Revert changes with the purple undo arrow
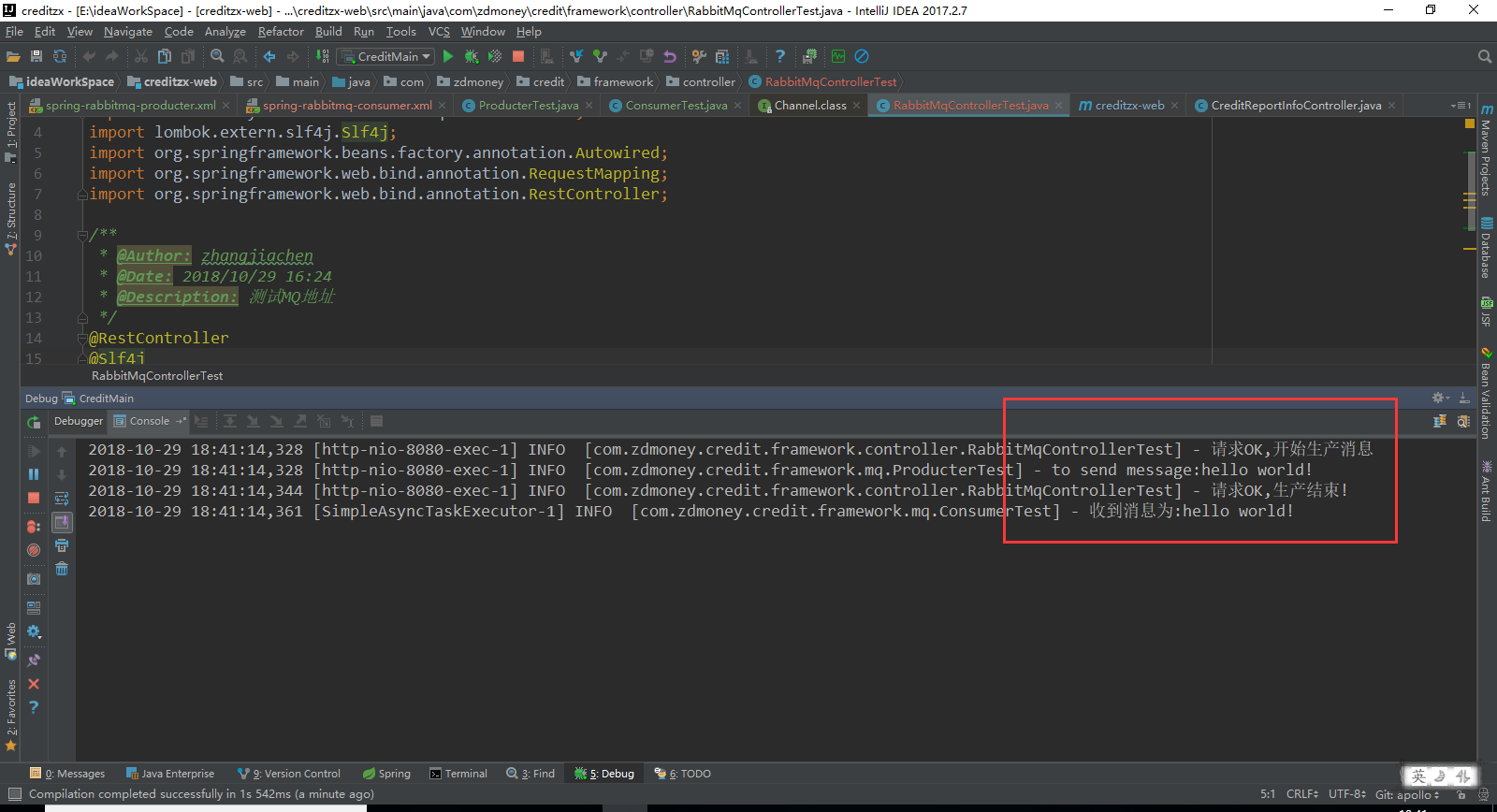 [670, 57]
